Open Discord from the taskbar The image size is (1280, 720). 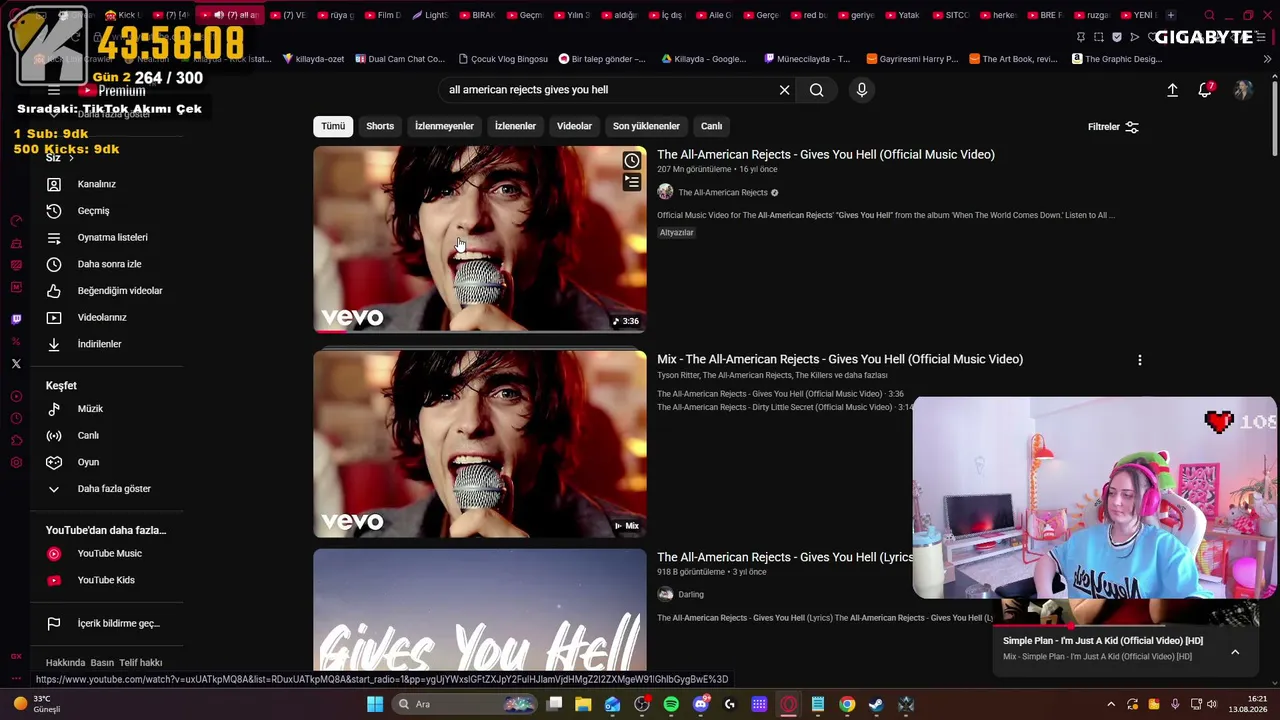tap(701, 704)
